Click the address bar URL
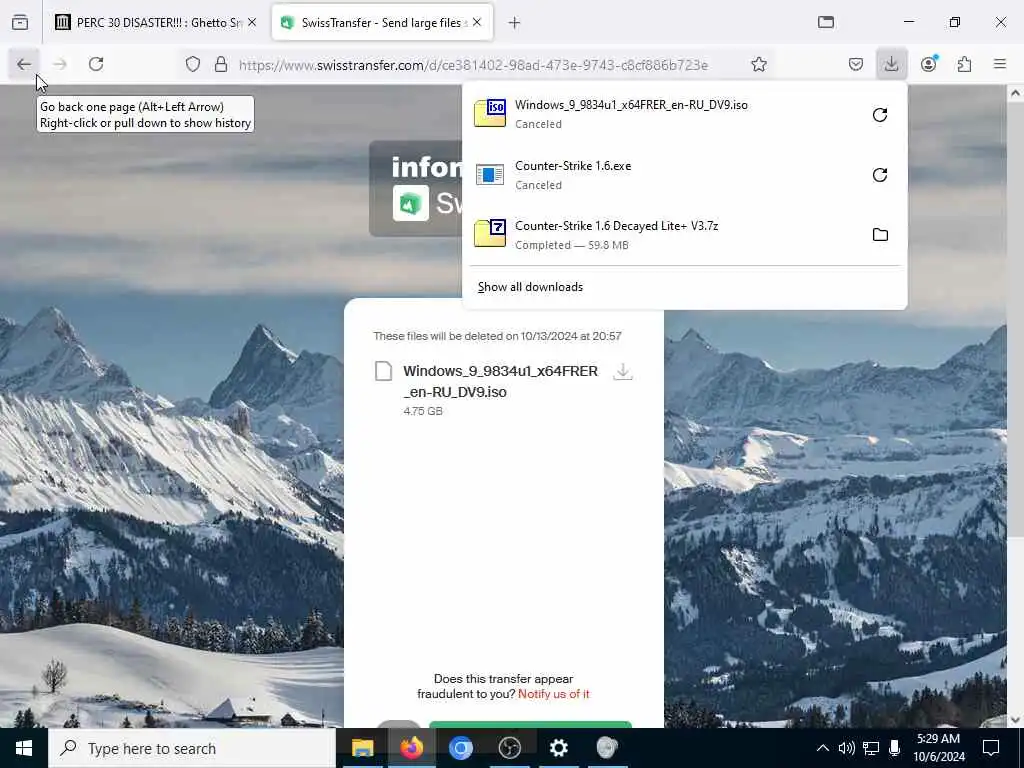This screenshot has height=768, width=1024. [473, 65]
